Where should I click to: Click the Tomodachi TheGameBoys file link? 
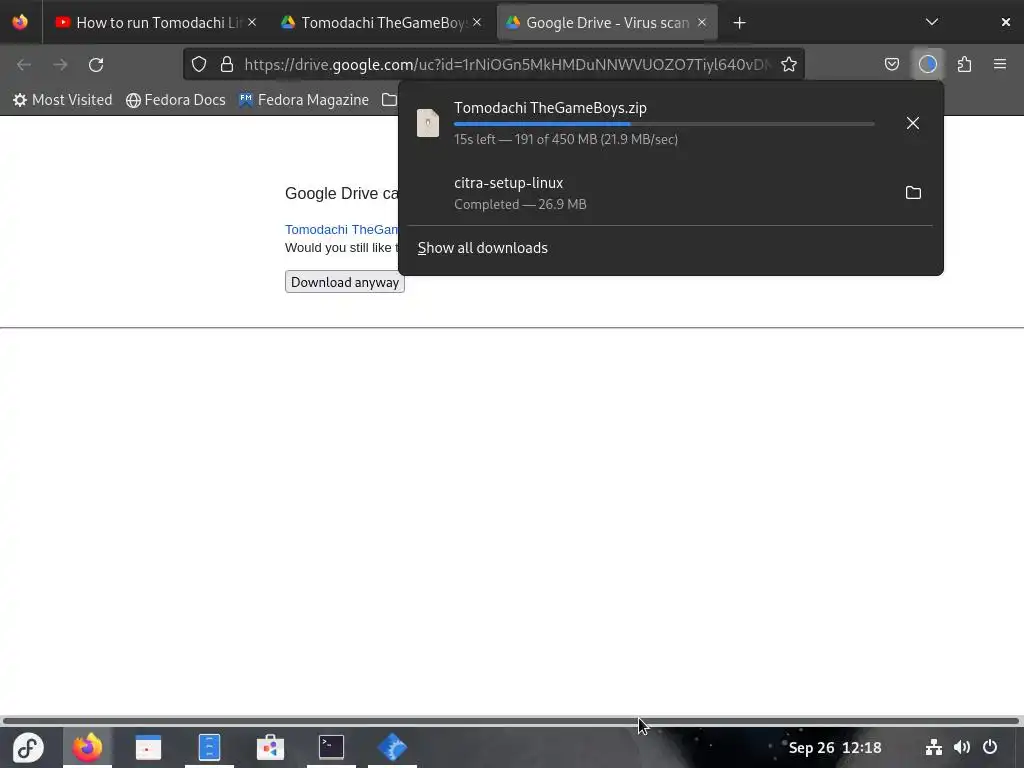(x=342, y=229)
